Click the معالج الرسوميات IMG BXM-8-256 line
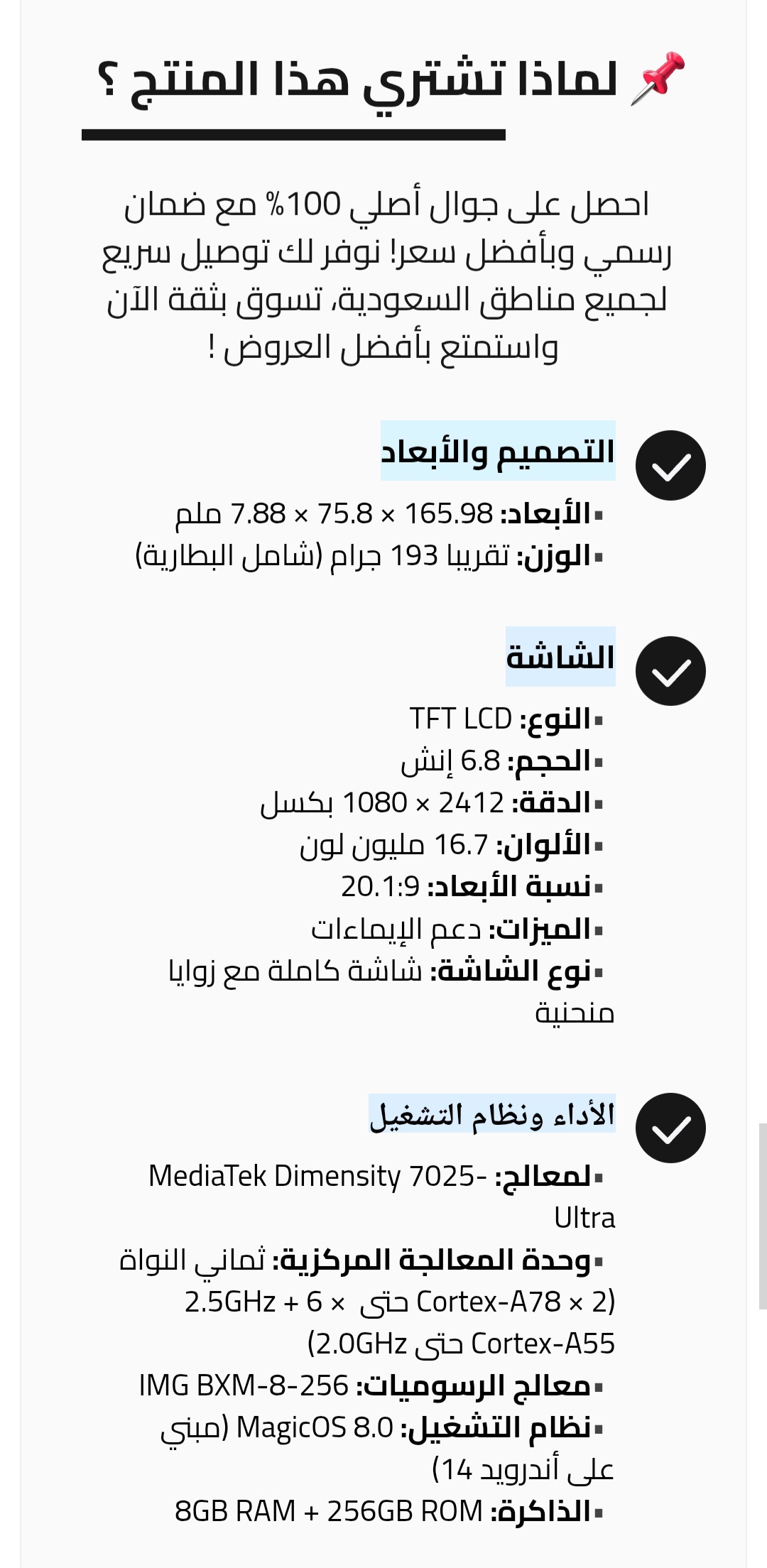The height and width of the screenshot is (1568, 767). tap(371, 1385)
